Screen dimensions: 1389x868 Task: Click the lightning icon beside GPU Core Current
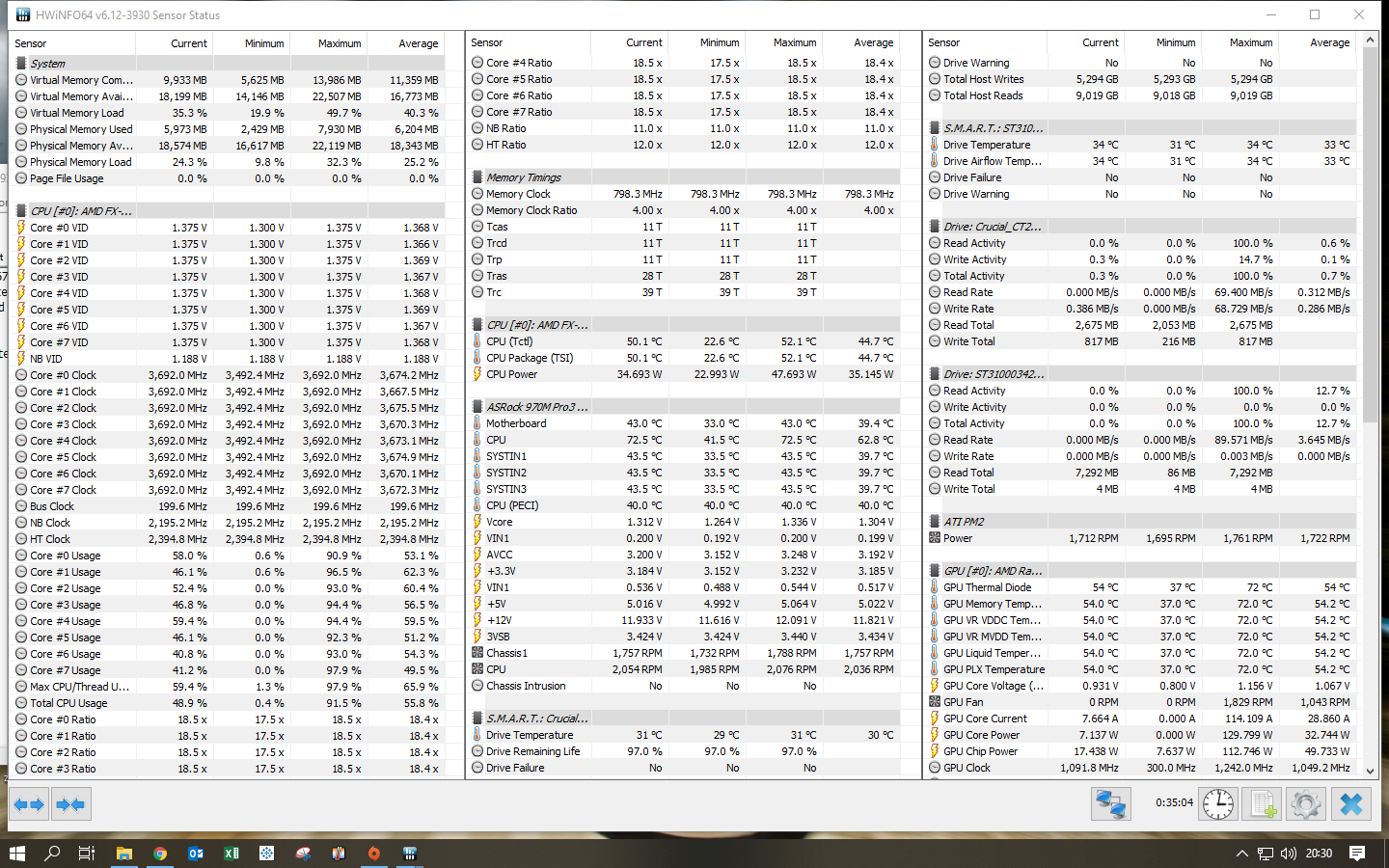click(934, 719)
